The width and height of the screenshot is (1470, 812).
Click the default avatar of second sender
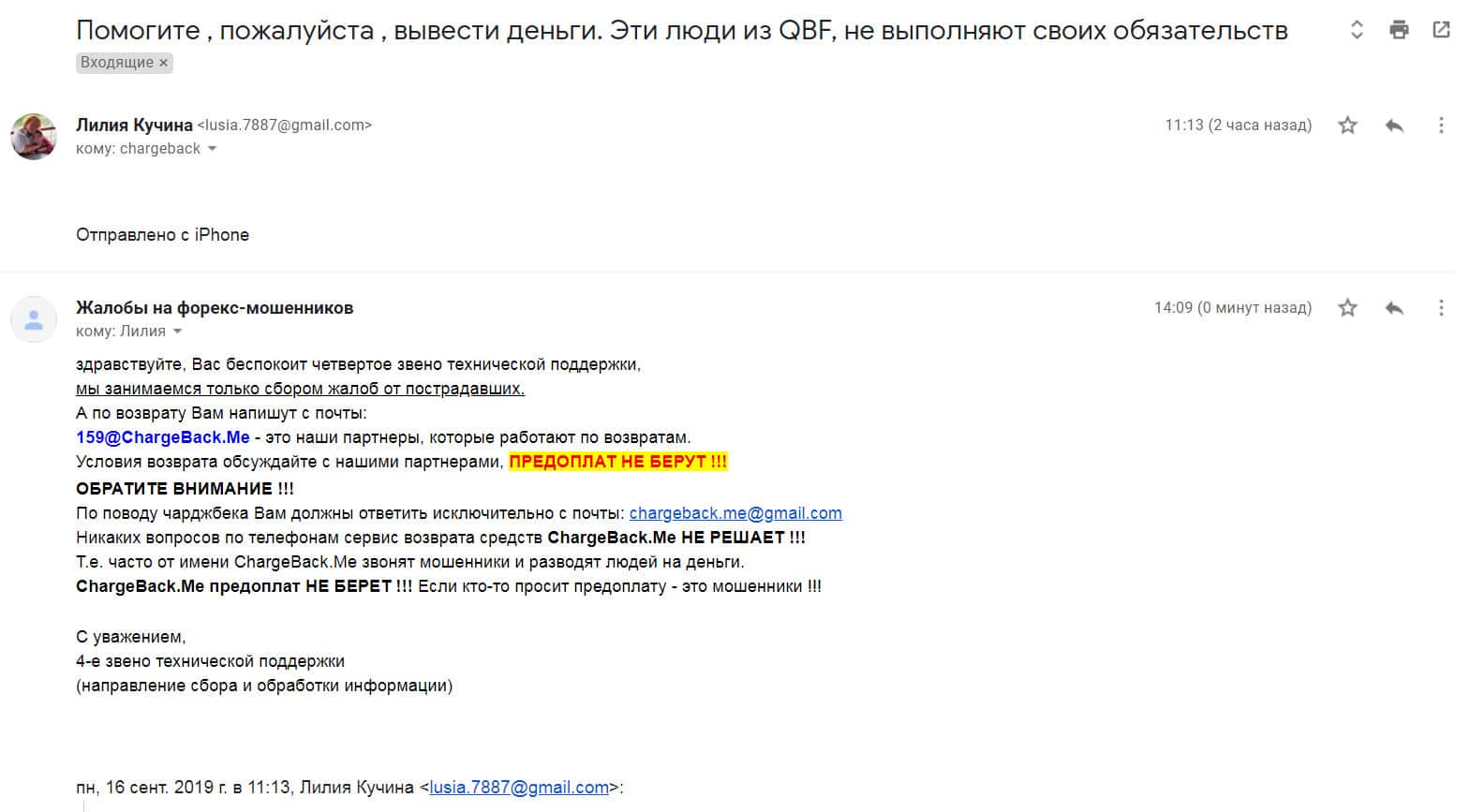point(34,319)
